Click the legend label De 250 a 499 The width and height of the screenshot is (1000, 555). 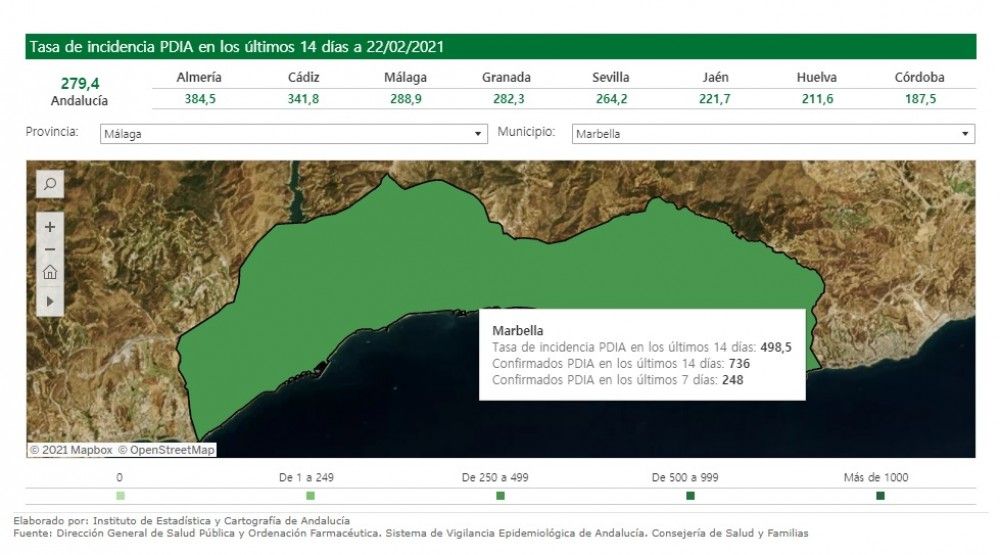click(x=495, y=477)
